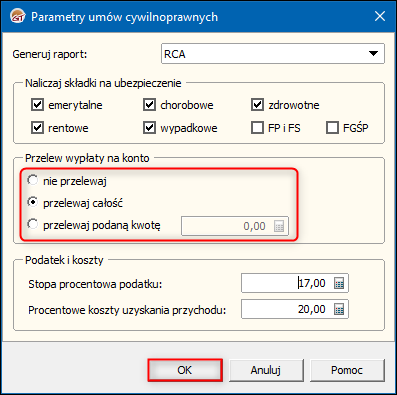Toggle the wypadkowe checkbox
Screen dimensions: 397x395
point(149,128)
